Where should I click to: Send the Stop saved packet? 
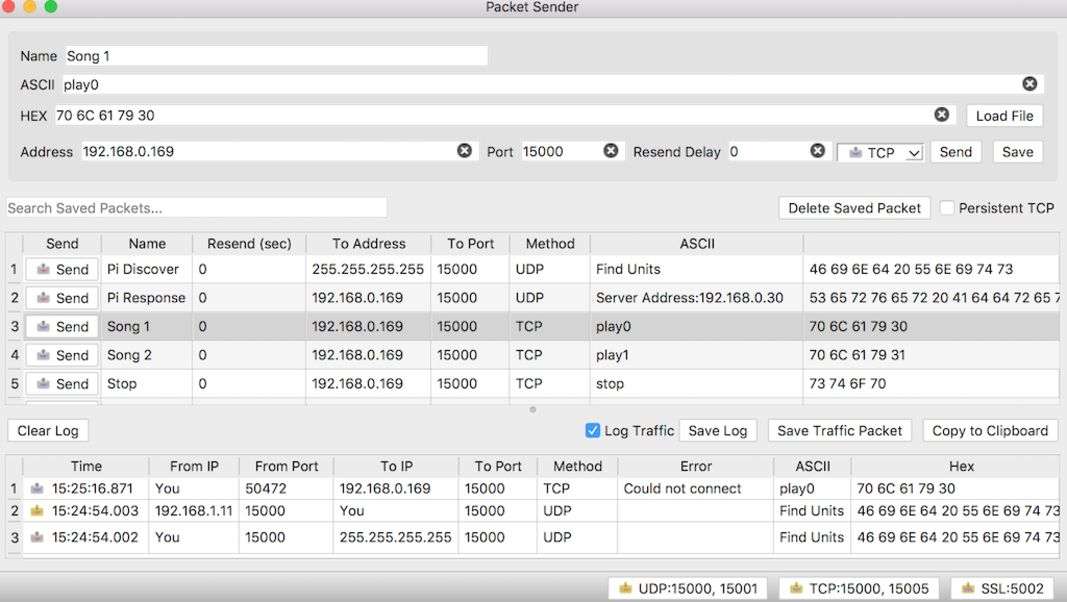coord(62,384)
